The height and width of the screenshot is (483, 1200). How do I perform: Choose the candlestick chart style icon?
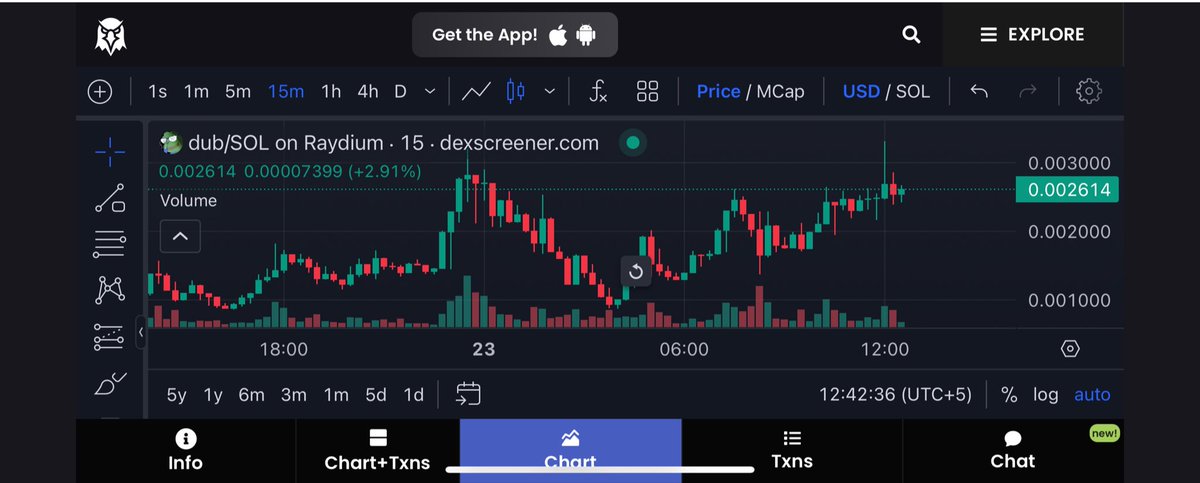tap(516, 92)
